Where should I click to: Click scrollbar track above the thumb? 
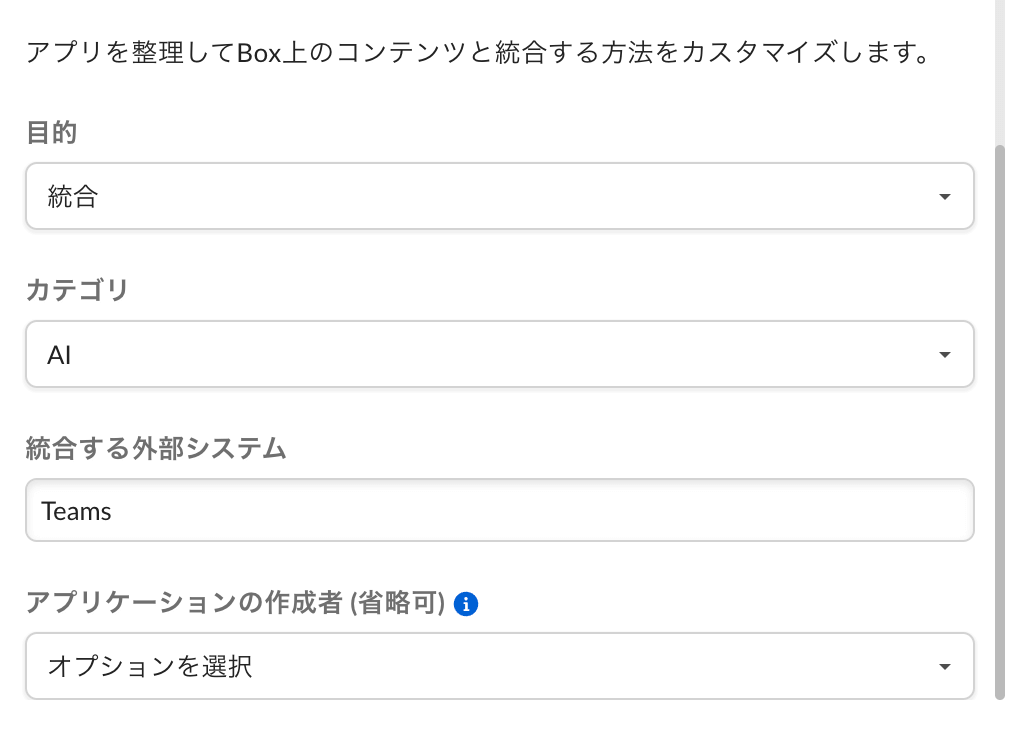[x=1000, y=70]
